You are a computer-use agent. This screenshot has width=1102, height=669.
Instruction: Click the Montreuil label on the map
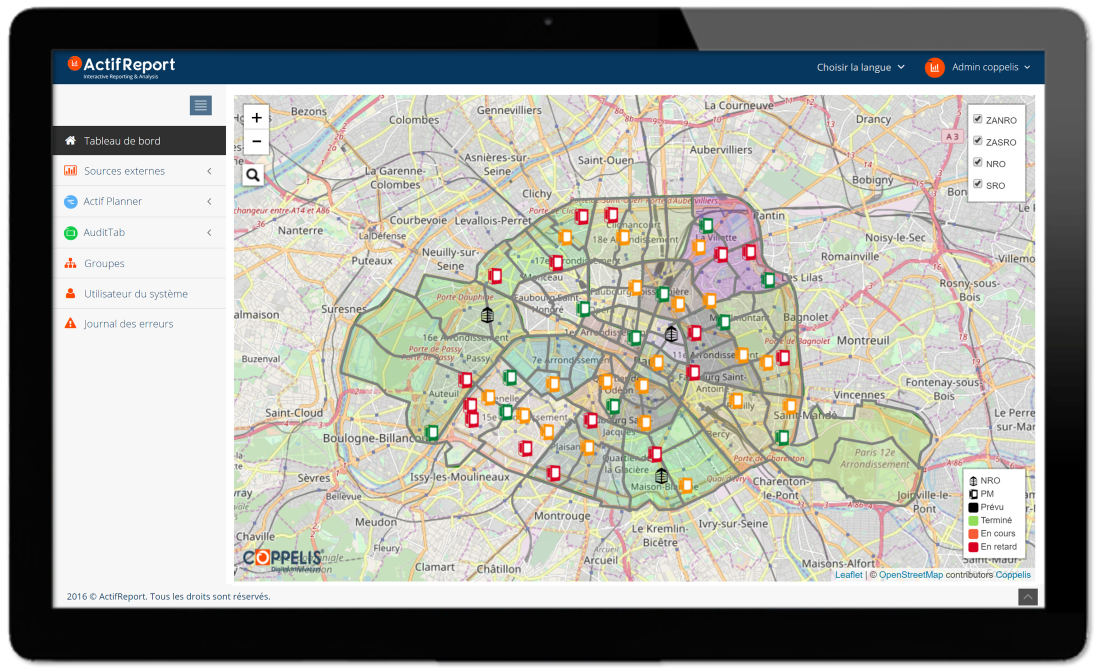(x=863, y=341)
